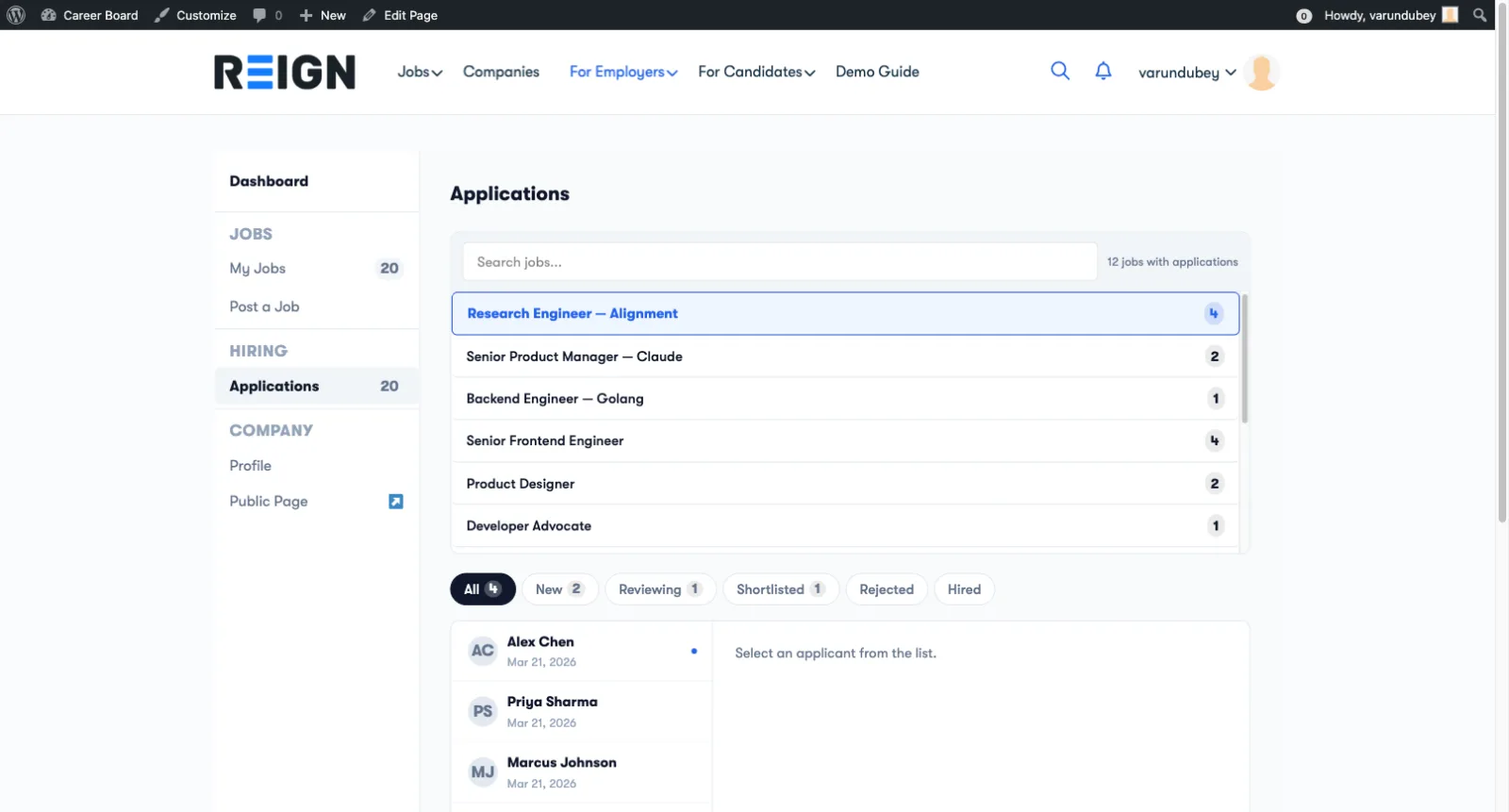Open the Demo Guide page

tap(877, 72)
